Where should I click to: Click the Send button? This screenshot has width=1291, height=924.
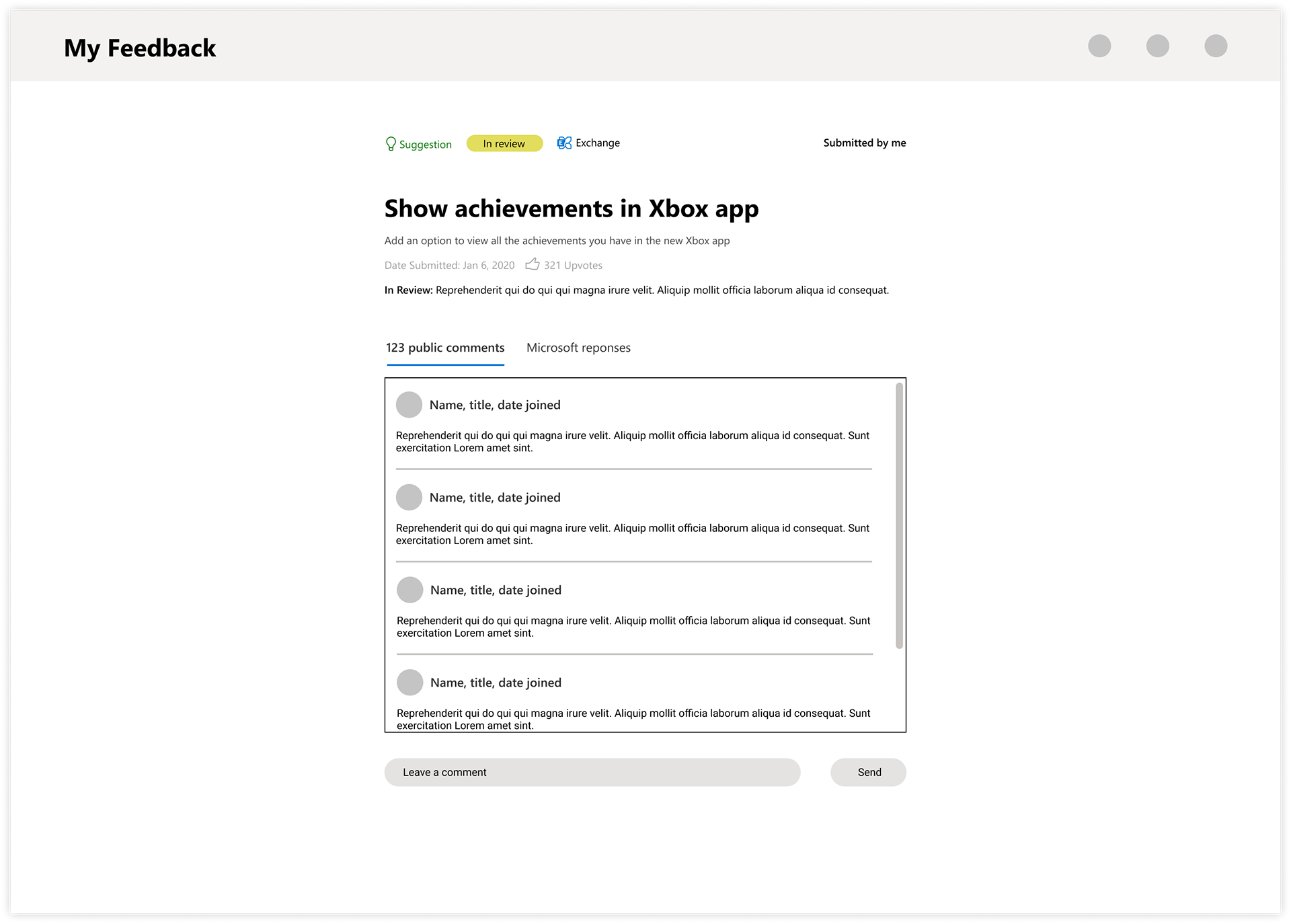coord(868,772)
